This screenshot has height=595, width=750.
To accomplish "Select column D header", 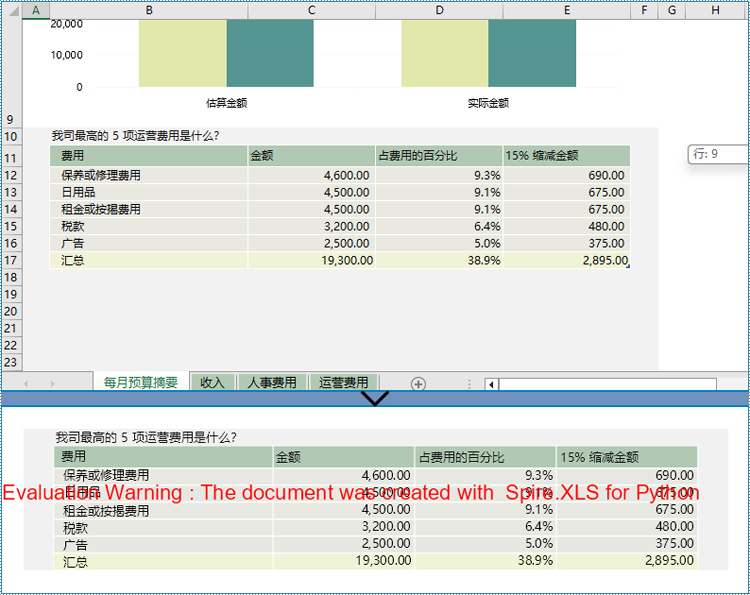I will (439, 10).
